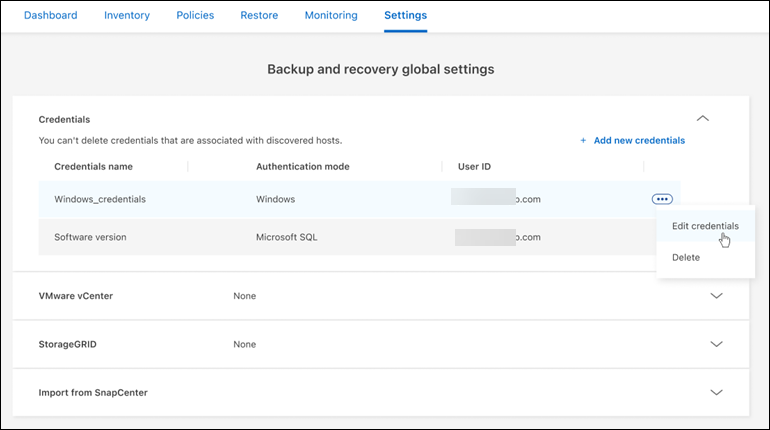Go to the Policies tab
The image size is (770, 430).
point(195,16)
